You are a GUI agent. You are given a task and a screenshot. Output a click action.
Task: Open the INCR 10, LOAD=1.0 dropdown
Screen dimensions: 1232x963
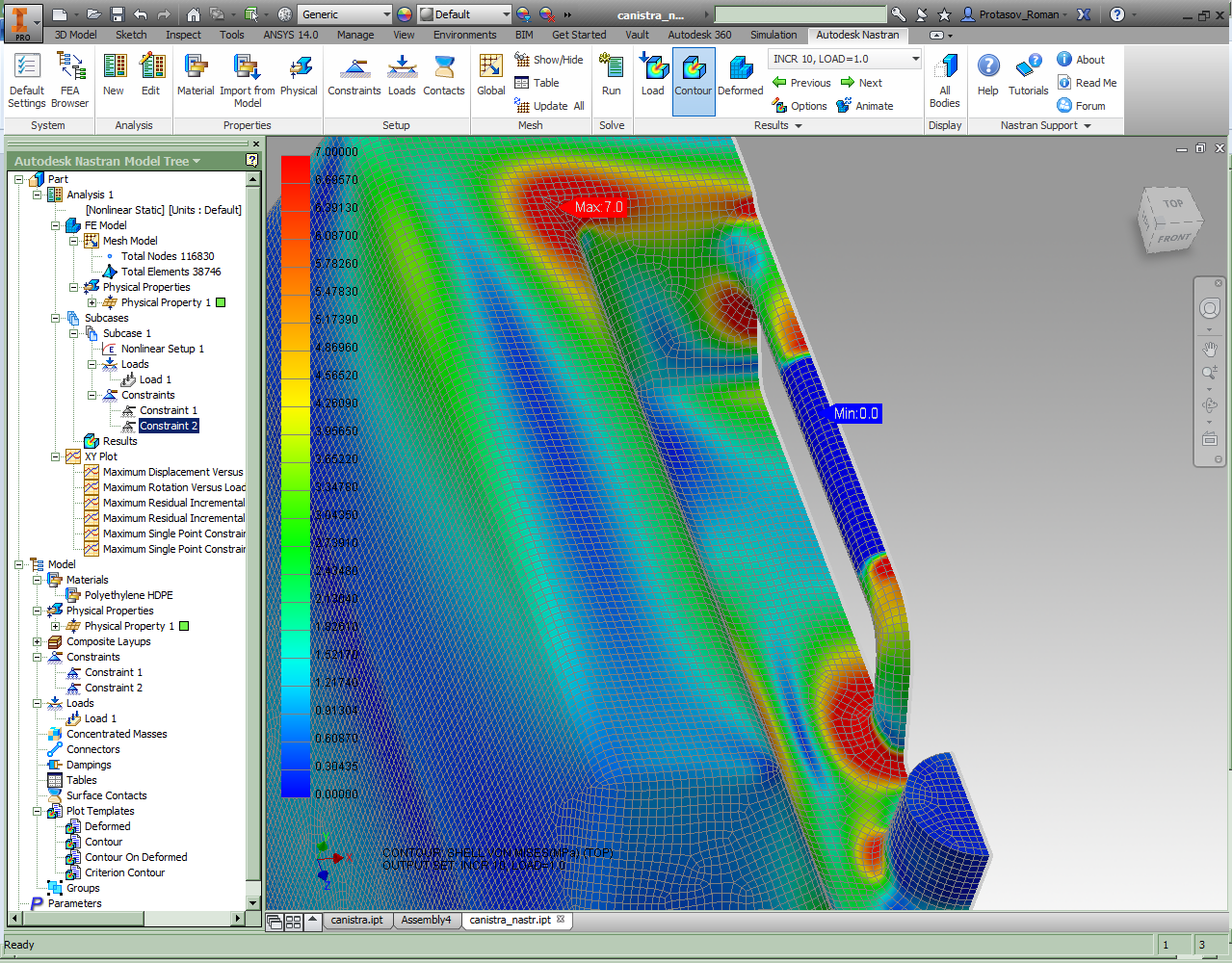914,59
